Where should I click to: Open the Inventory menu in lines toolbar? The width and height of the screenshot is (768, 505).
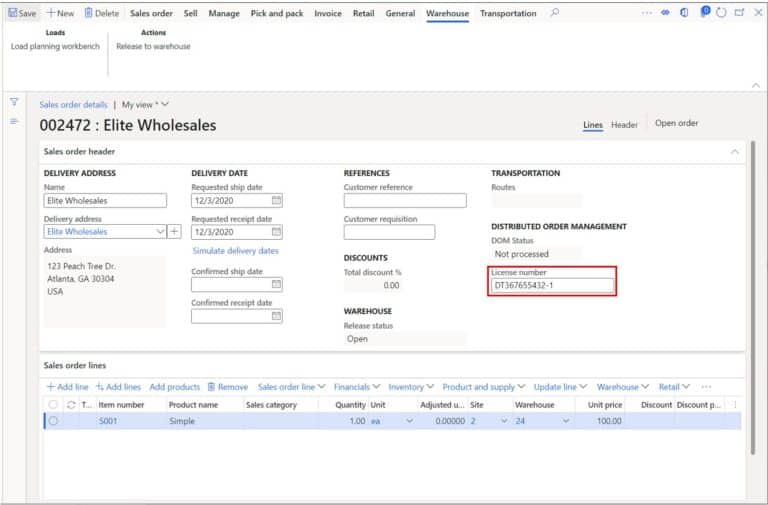coord(411,387)
